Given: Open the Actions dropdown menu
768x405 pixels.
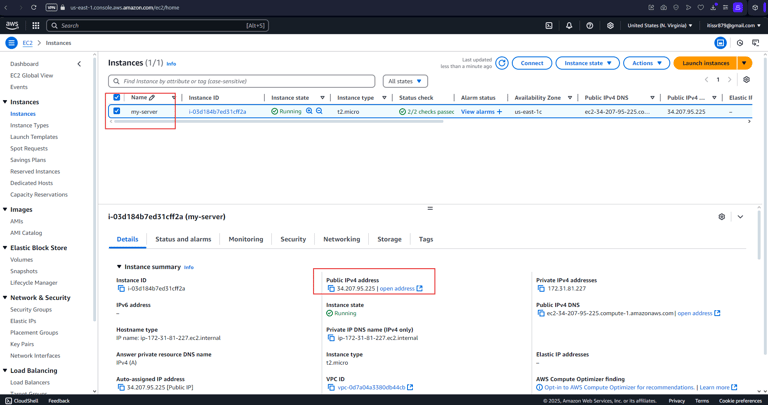Looking at the screenshot, I should tap(647, 63).
